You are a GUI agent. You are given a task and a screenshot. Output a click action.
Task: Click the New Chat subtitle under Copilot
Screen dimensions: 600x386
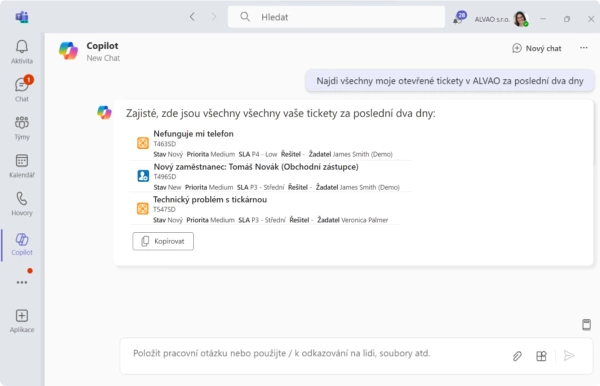click(x=103, y=58)
